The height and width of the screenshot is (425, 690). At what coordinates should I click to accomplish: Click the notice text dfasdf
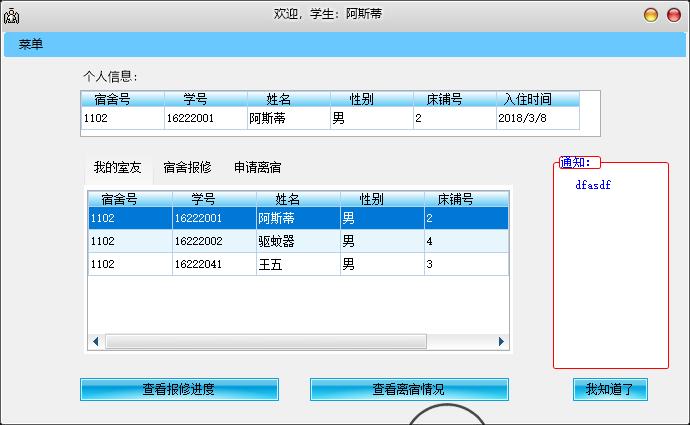(x=593, y=185)
